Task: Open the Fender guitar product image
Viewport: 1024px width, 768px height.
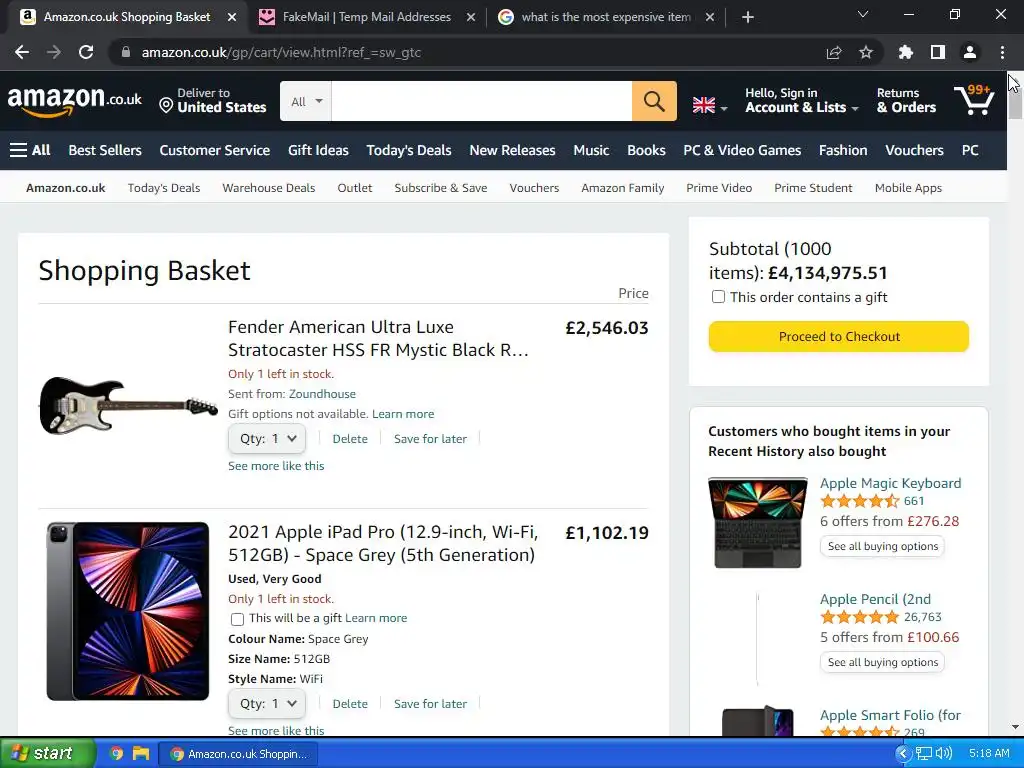Action: (128, 406)
